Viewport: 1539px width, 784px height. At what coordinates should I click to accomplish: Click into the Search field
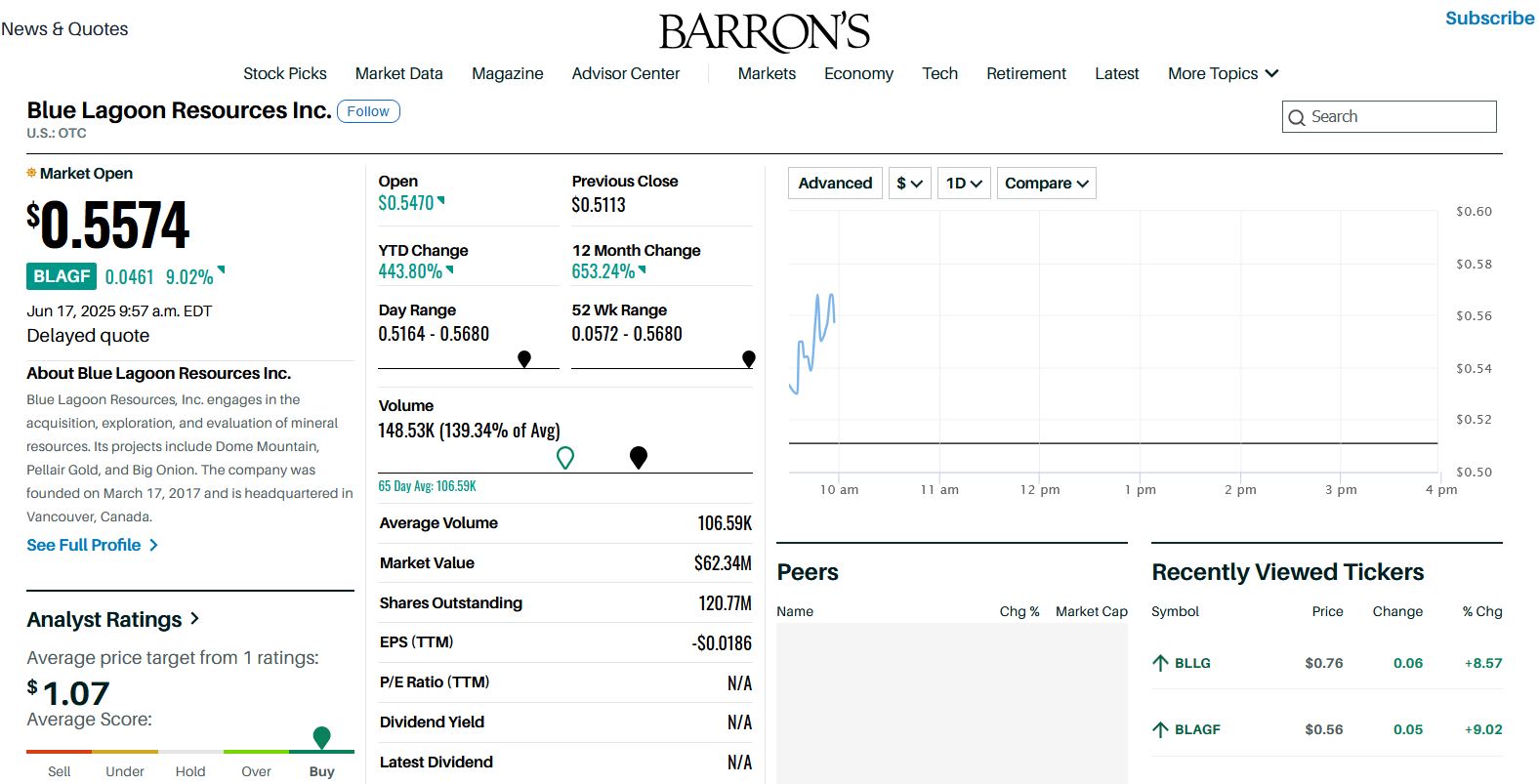(1389, 116)
